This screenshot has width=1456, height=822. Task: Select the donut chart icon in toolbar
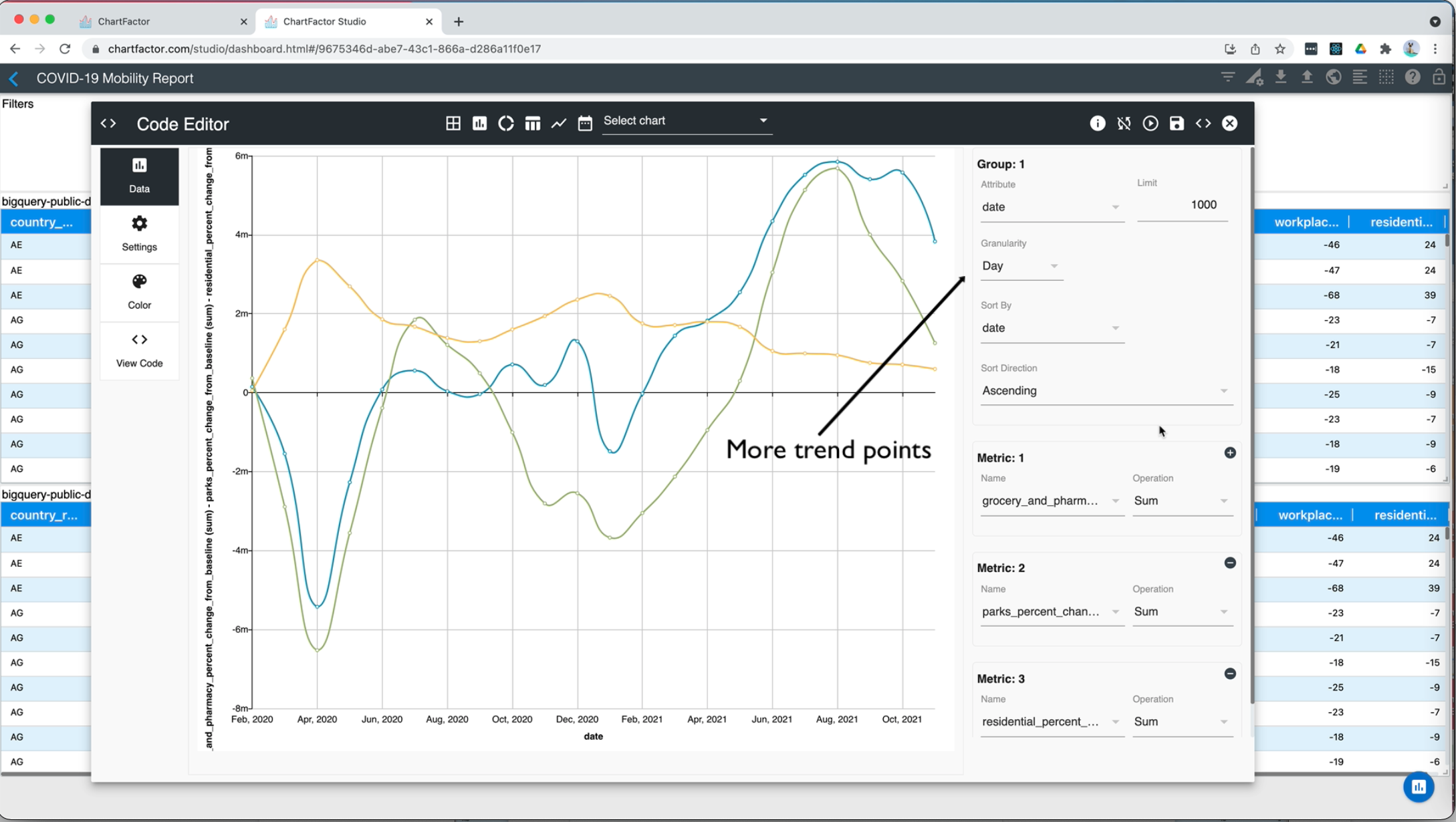pos(506,124)
